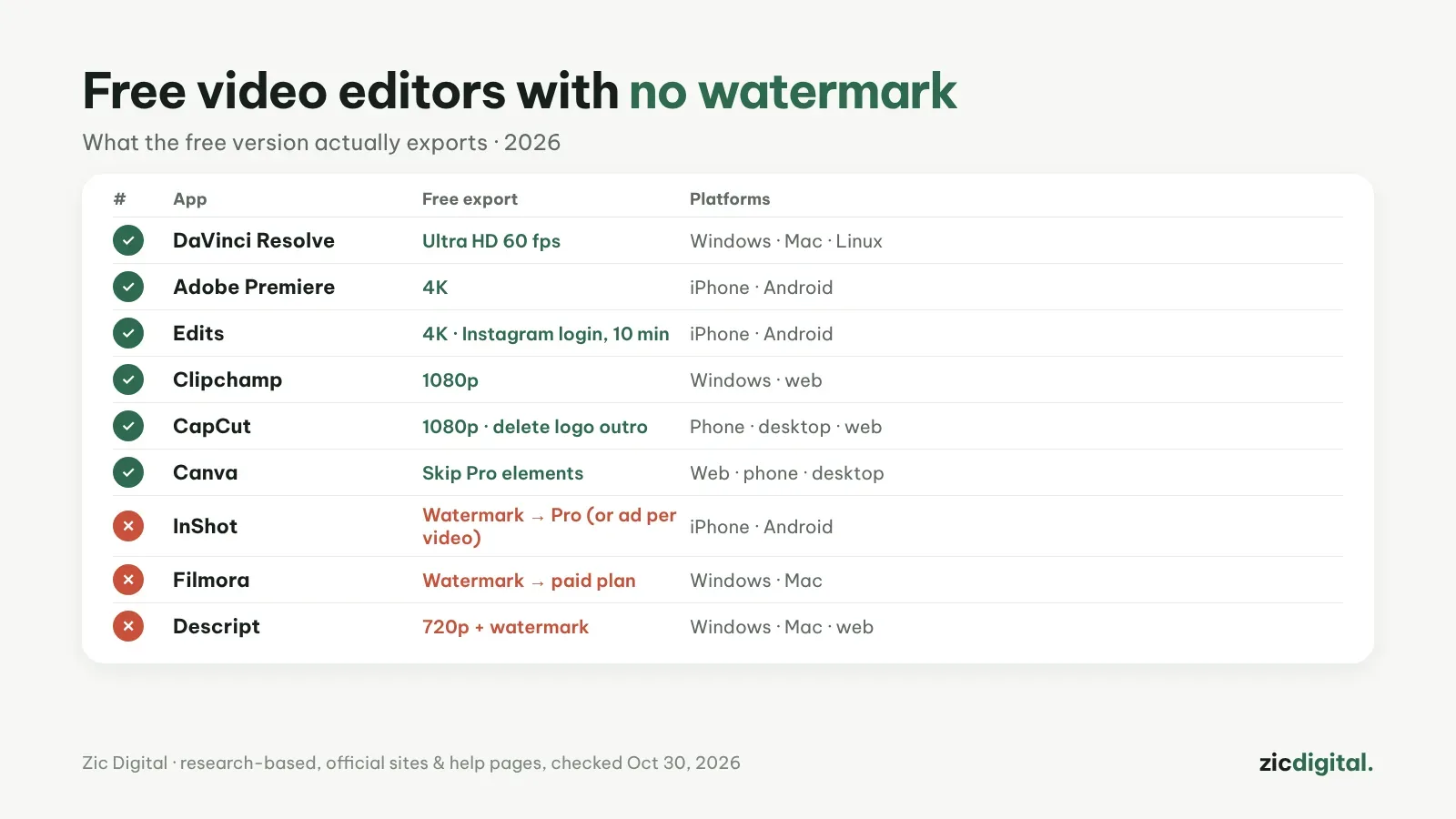Click '4K · Instagram login, 10 min' cell
This screenshot has height=819, width=1456.
546,334
